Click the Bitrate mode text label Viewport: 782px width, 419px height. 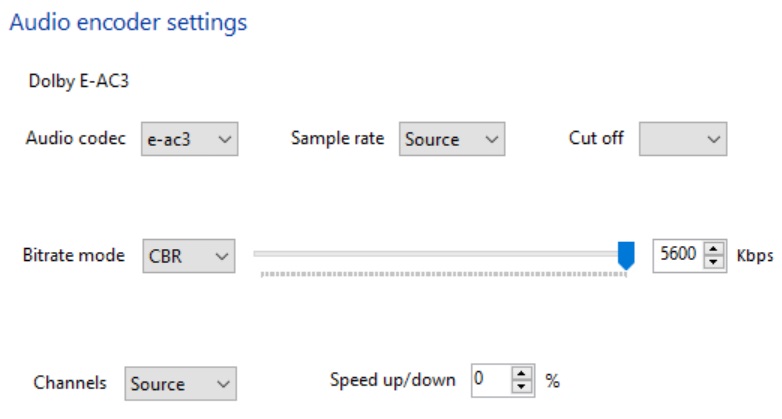click(x=74, y=255)
